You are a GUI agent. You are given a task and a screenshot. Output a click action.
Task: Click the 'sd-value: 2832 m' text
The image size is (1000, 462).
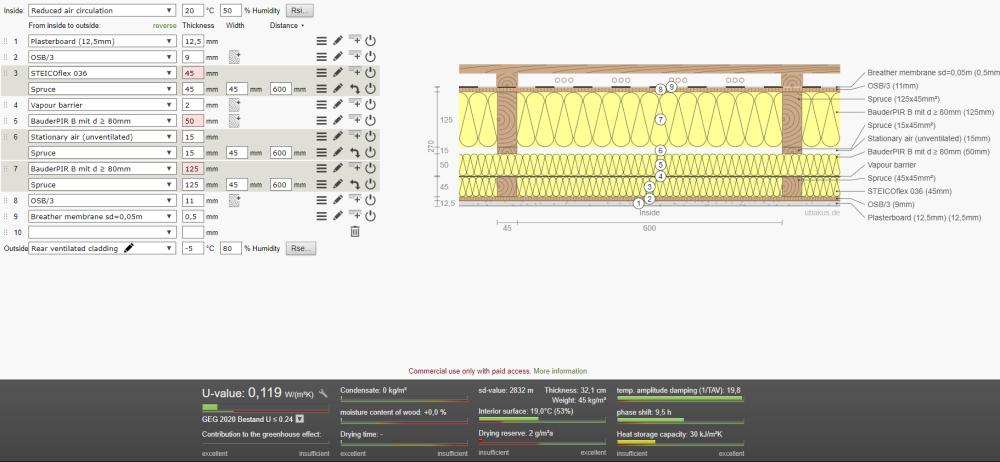pos(507,389)
